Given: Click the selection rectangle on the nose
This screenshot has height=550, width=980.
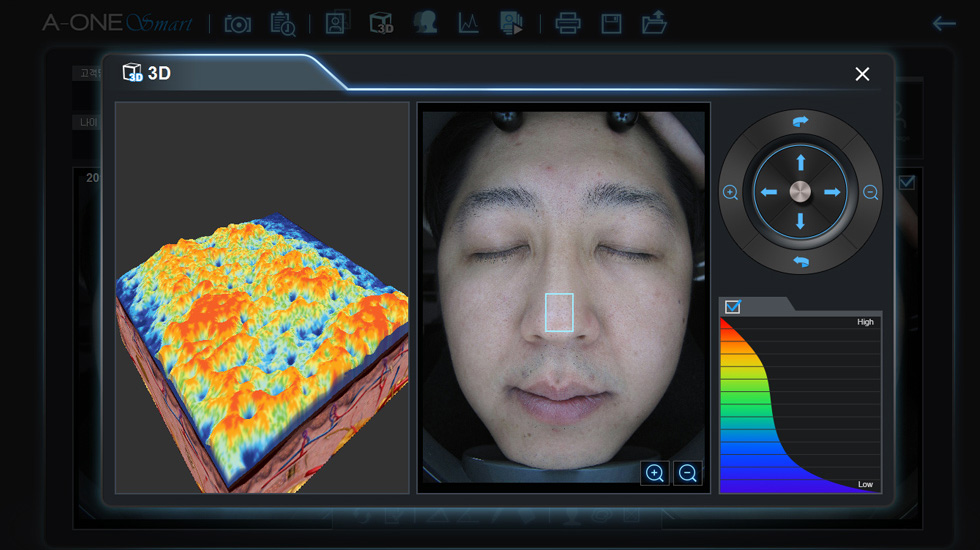Looking at the screenshot, I should coord(559,312).
